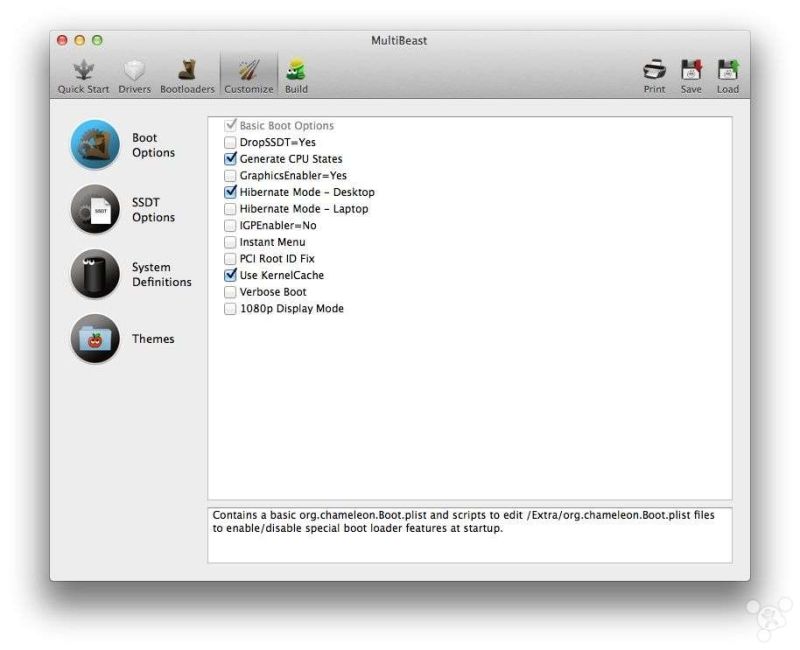The width and height of the screenshot is (800, 650).
Task: Open the Build toolbar icon
Action: pos(296,69)
